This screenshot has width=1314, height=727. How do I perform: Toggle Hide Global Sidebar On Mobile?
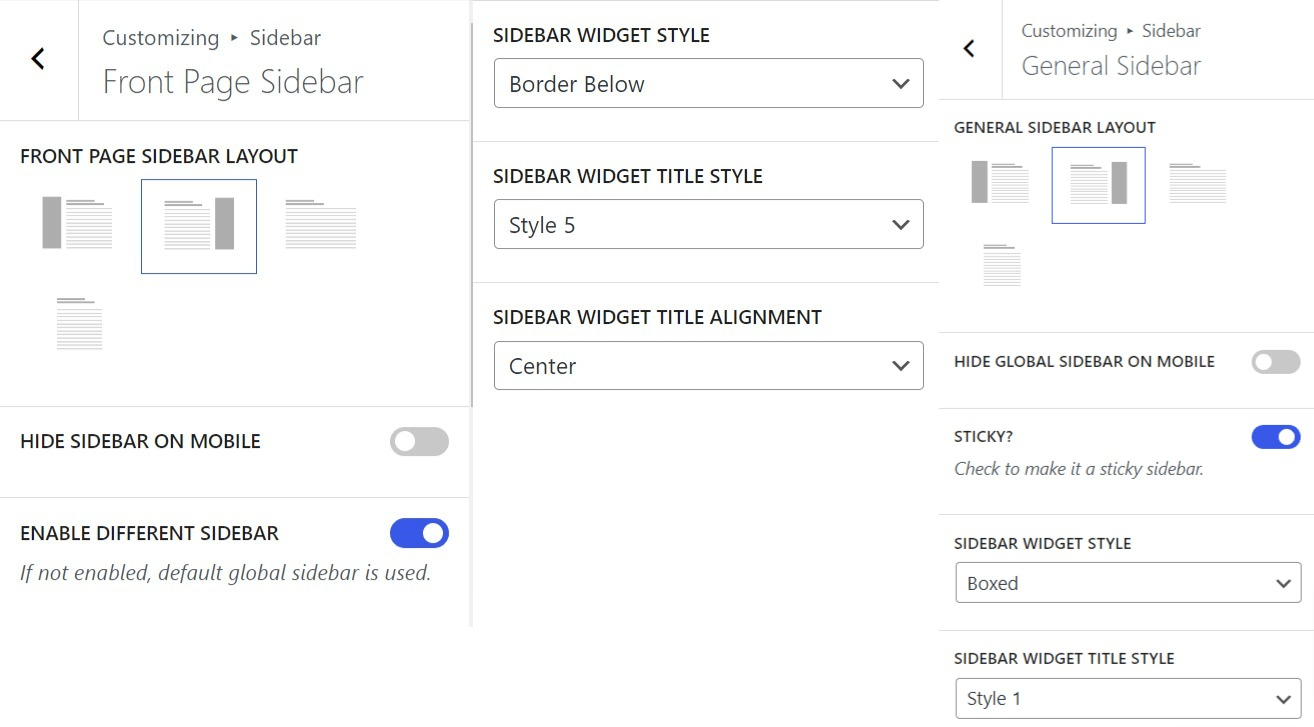(1276, 361)
